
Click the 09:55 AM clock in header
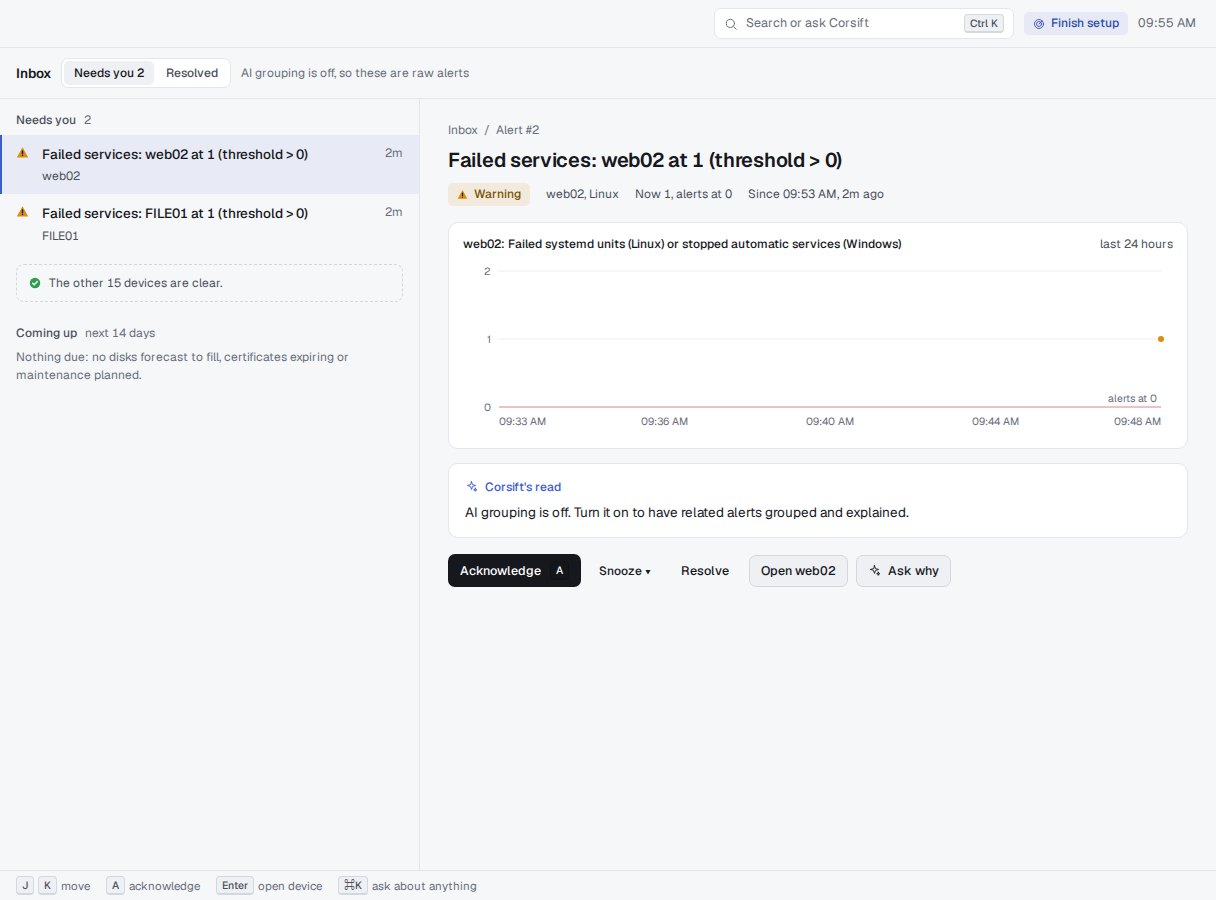point(1167,23)
